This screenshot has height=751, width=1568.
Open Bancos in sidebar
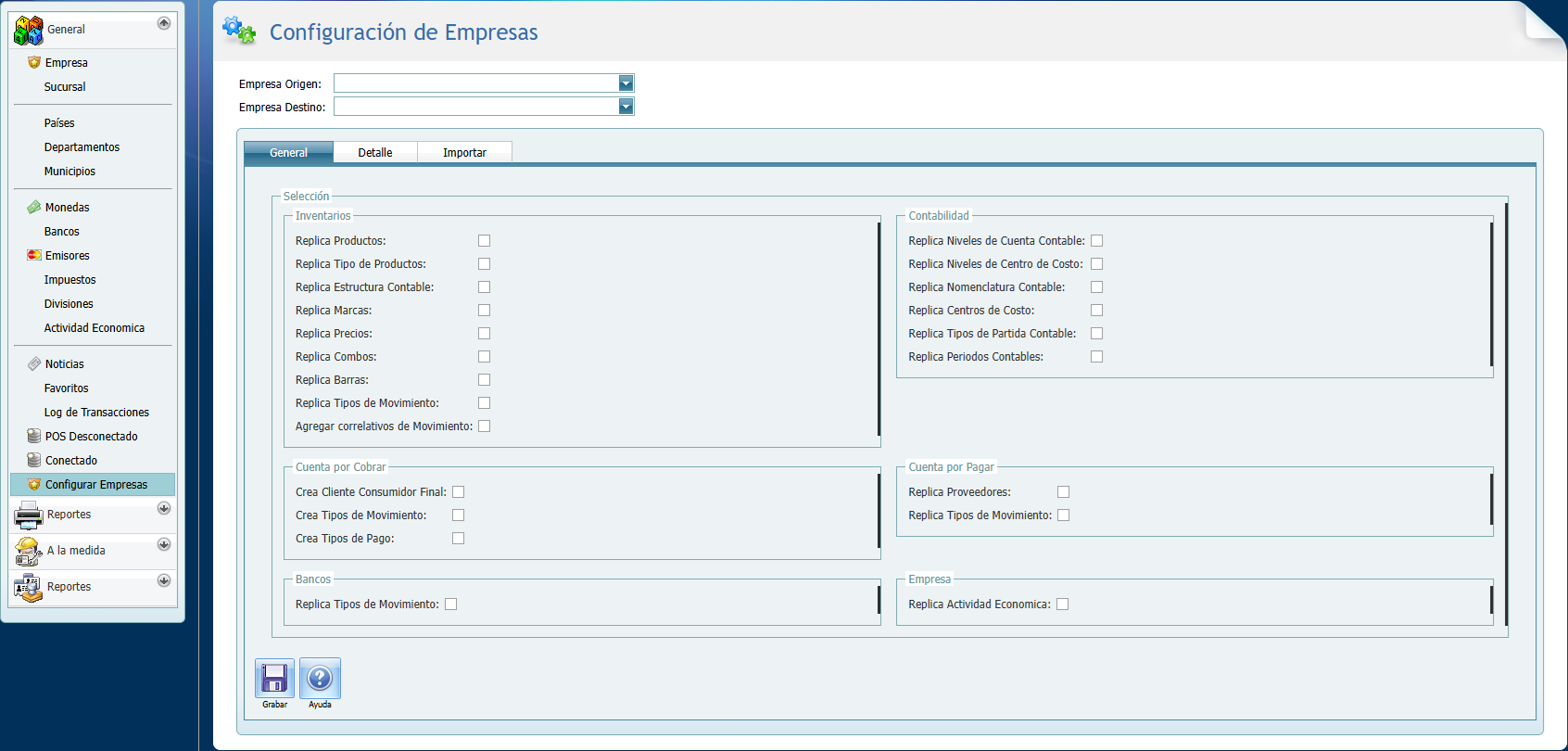point(62,231)
